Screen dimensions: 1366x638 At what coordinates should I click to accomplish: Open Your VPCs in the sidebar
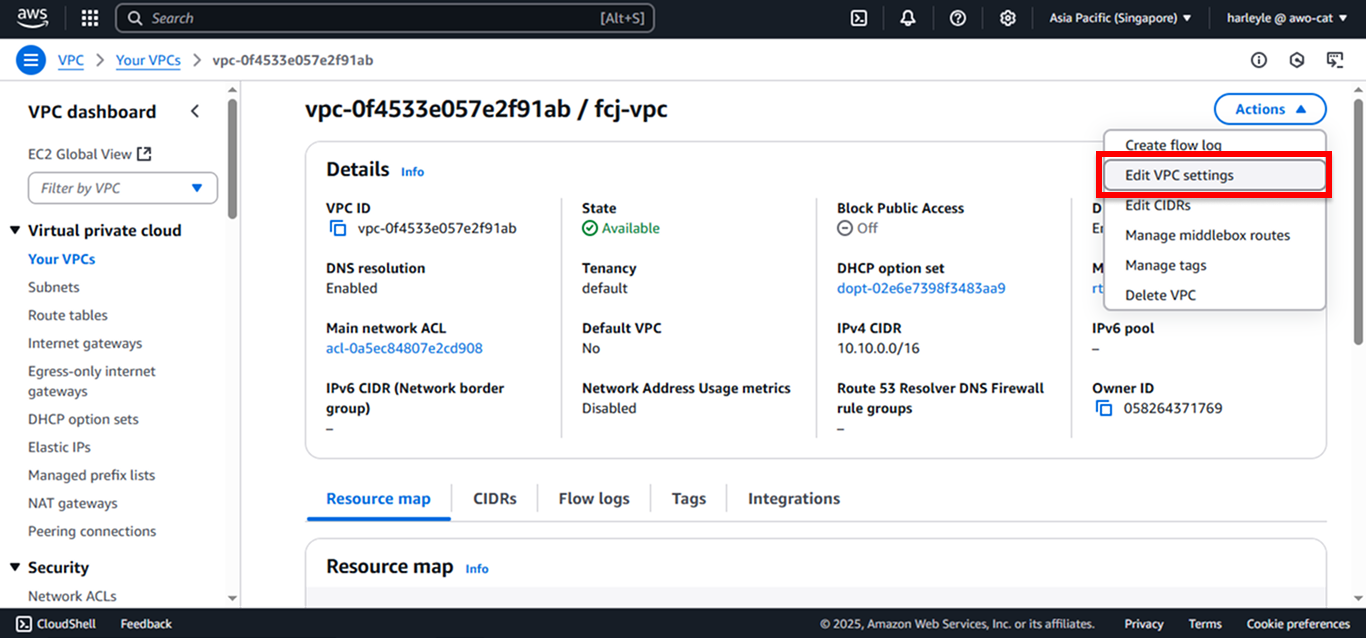click(x=62, y=259)
